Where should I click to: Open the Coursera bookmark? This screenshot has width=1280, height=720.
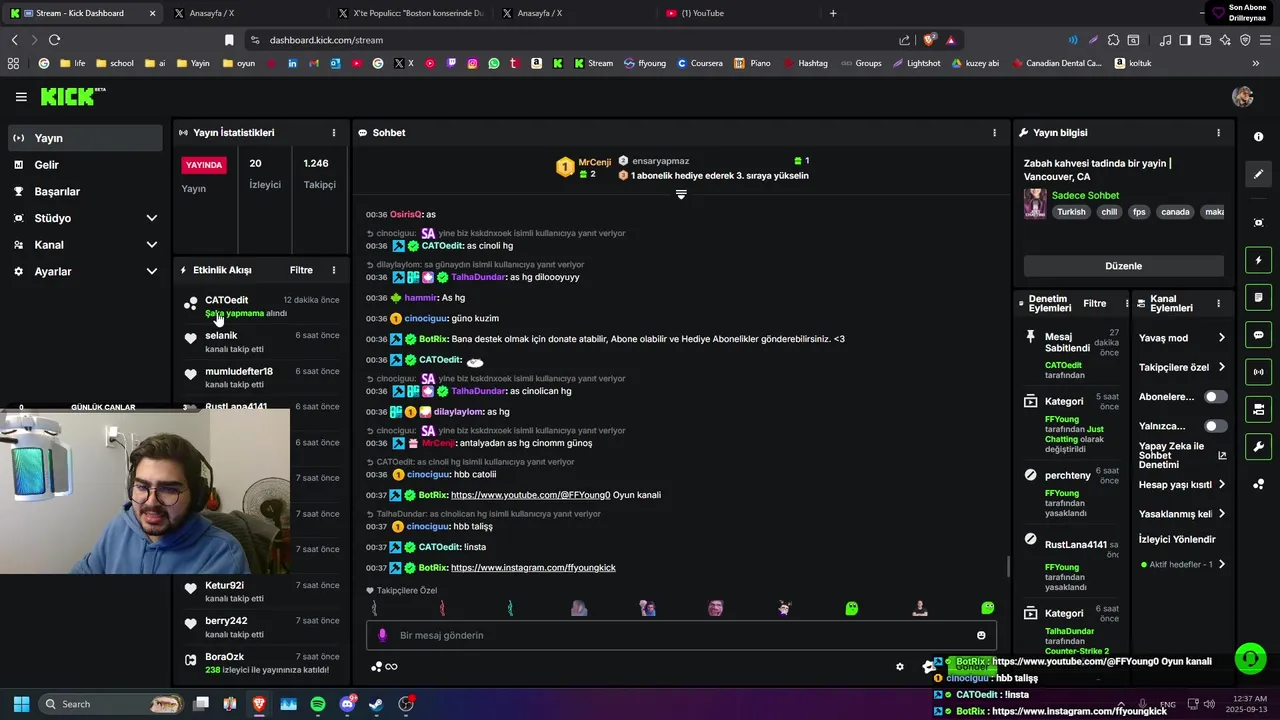tap(699, 63)
